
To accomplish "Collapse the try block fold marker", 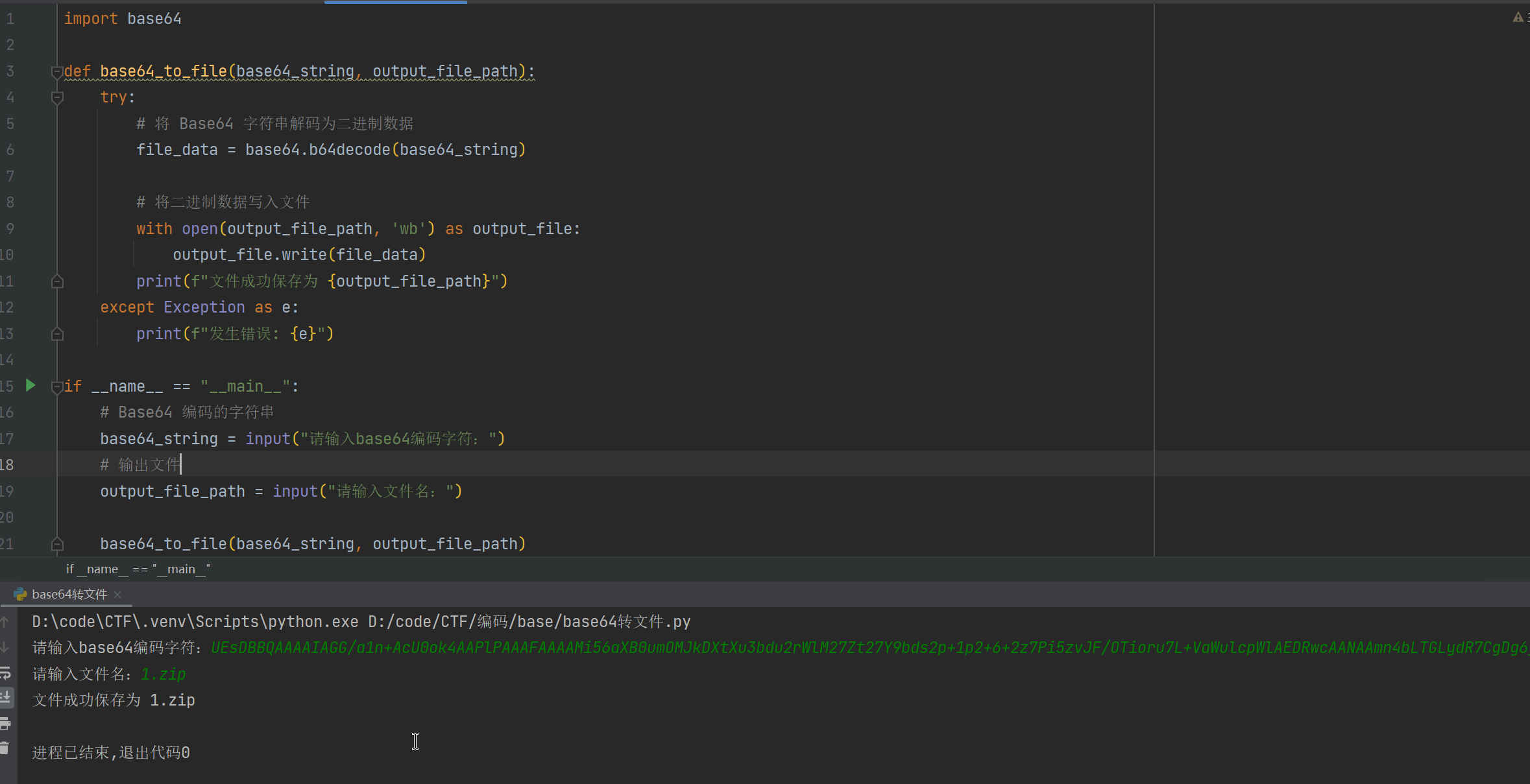I will 57,97.
